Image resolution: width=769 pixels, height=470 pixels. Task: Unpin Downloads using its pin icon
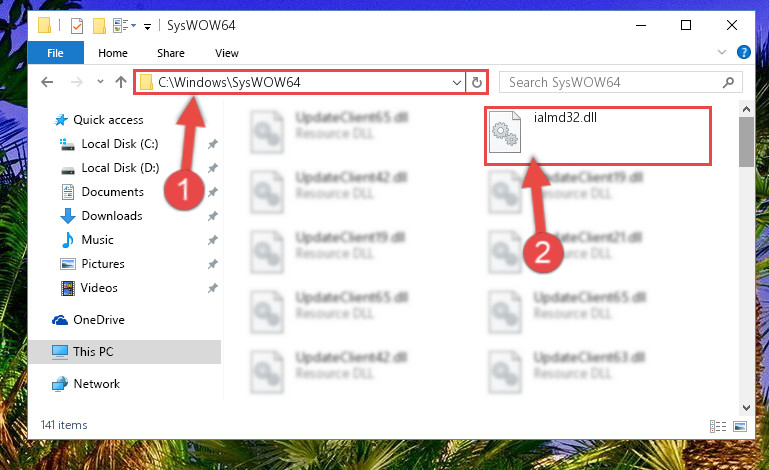pos(212,216)
